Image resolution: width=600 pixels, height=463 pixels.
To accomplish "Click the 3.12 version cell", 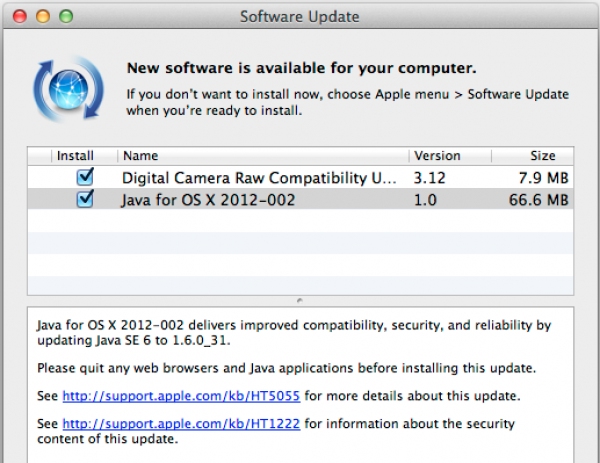I will [429, 178].
